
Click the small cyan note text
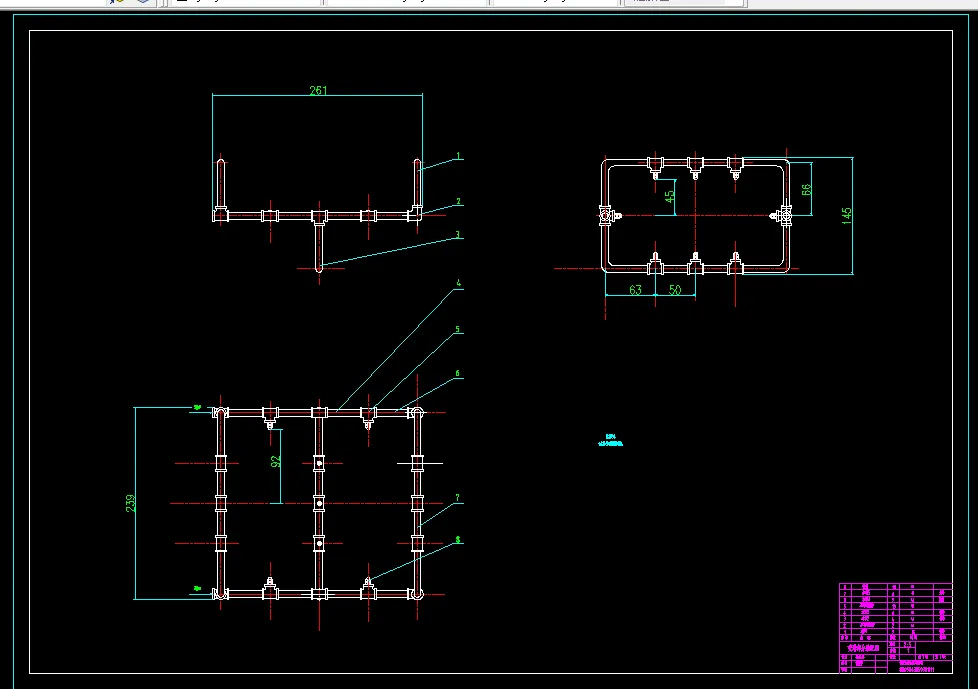[x=611, y=440]
